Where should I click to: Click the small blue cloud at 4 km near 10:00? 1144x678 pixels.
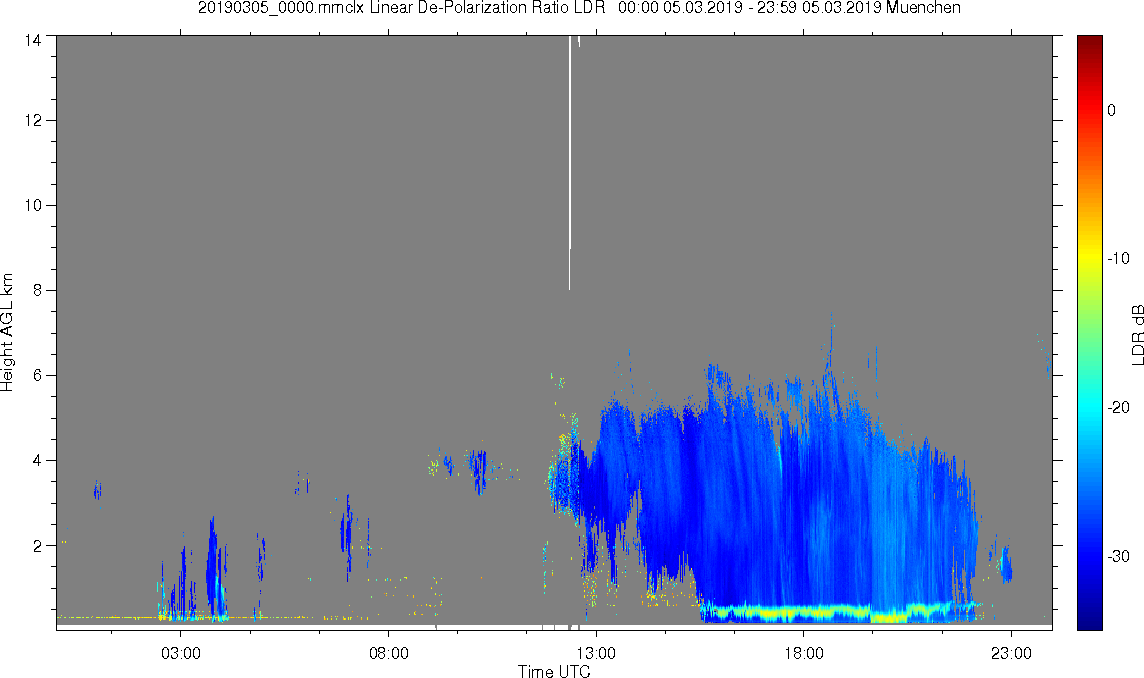pyautogui.click(x=479, y=471)
